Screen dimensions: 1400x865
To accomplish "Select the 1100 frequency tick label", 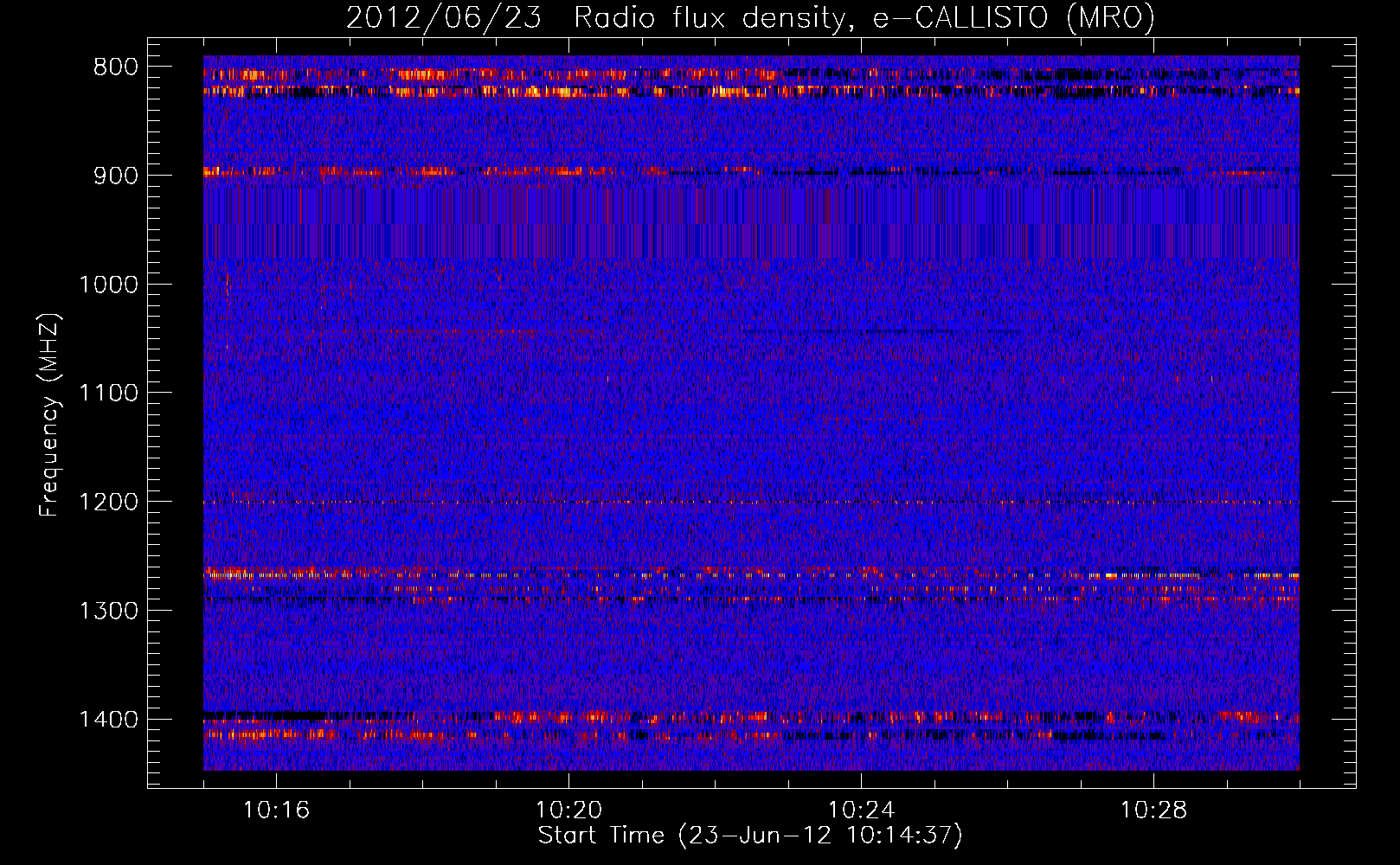I will click(x=108, y=394).
